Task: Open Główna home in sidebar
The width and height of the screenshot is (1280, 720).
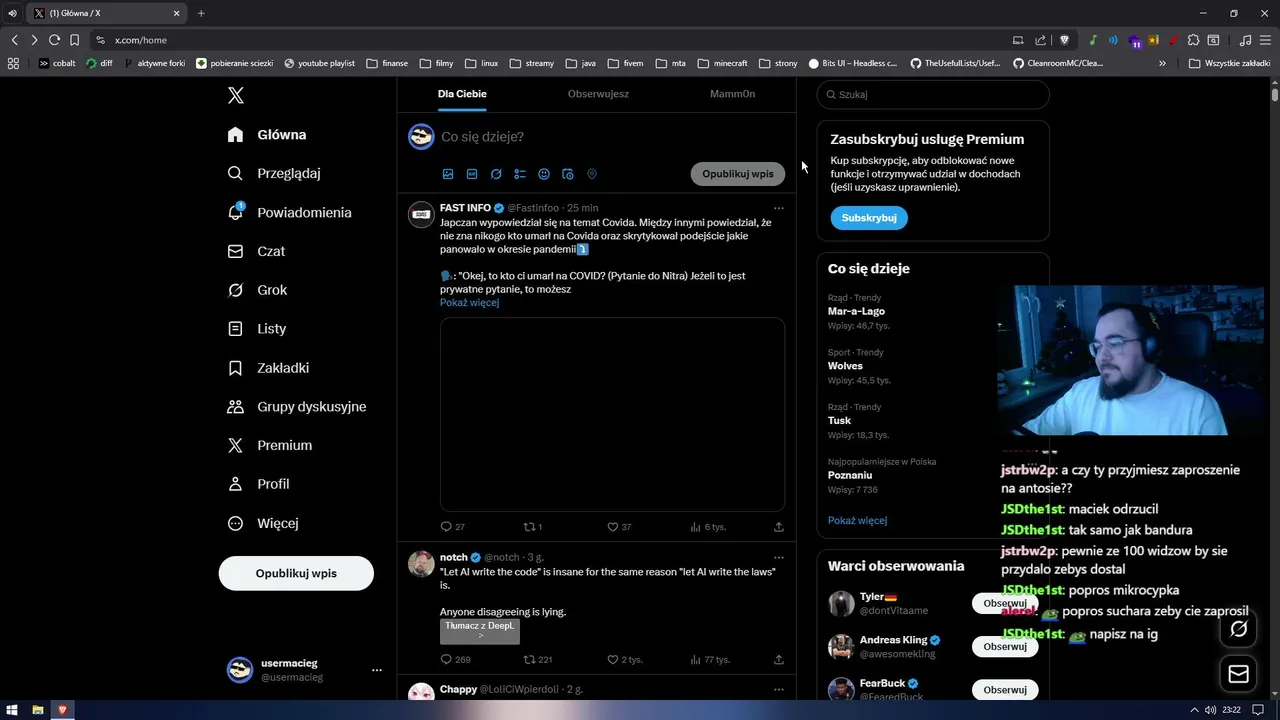Action: pyautogui.click(x=267, y=135)
